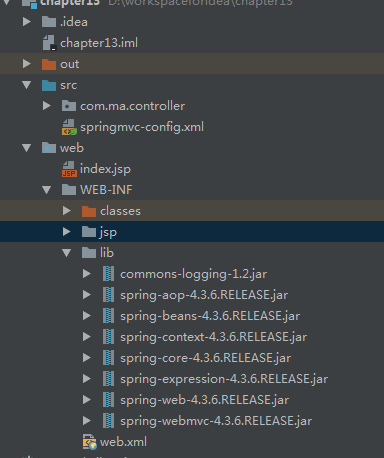384x458 pixels.
Task: Expand spring-web-4.3.6.RELEASE.jar arrow
Action: (87, 400)
